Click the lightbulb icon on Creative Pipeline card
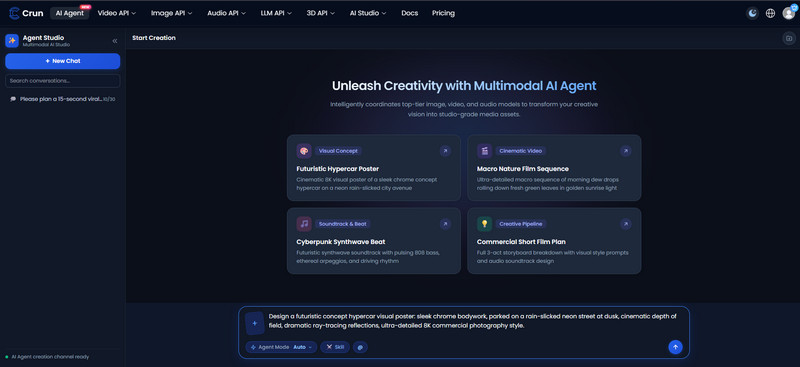 coord(484,224)
